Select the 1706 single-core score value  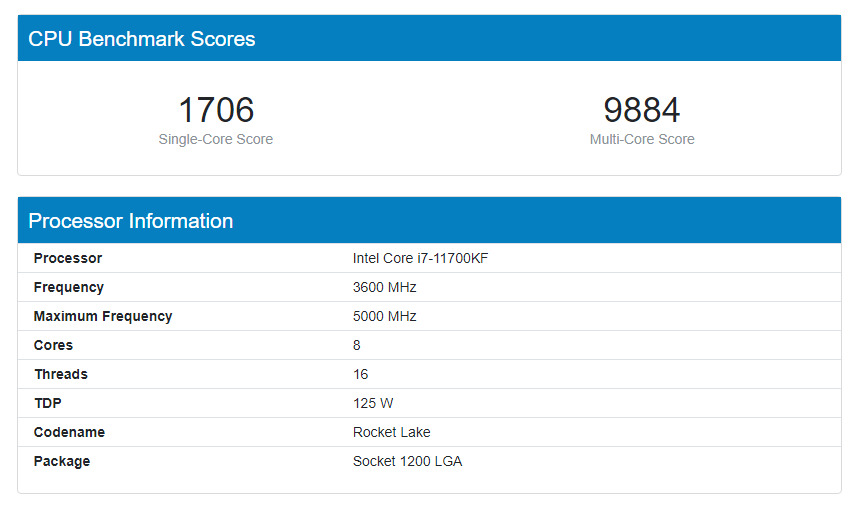216,110
